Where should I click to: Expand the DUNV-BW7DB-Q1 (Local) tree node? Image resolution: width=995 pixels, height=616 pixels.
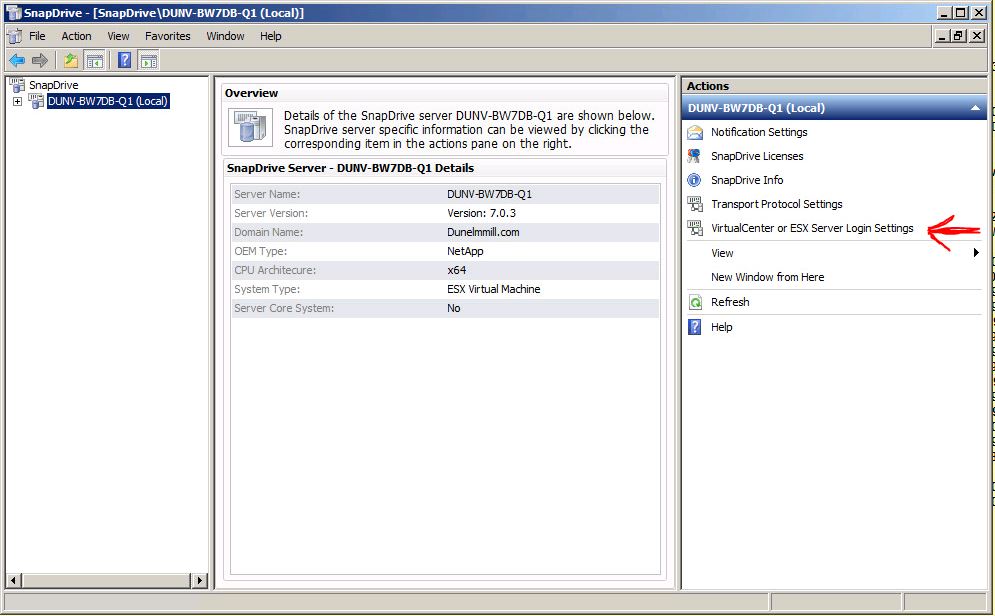[18, 101]
